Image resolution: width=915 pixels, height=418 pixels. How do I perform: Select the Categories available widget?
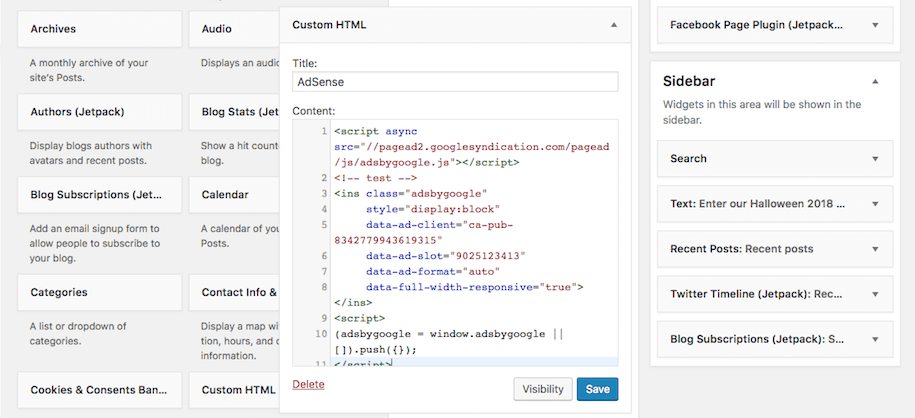(100, 292)
